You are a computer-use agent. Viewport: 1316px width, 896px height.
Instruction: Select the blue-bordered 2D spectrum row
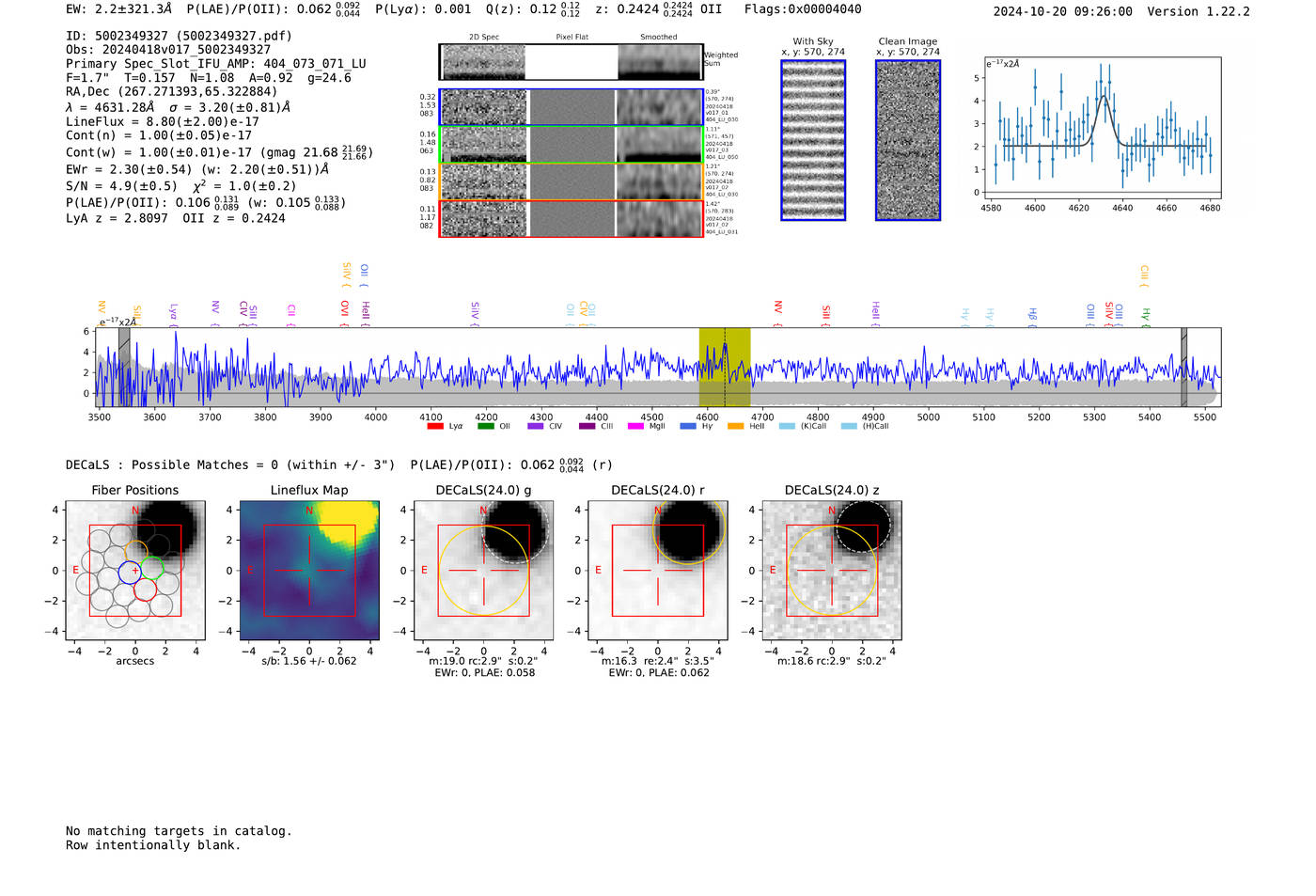coord(571,107)
